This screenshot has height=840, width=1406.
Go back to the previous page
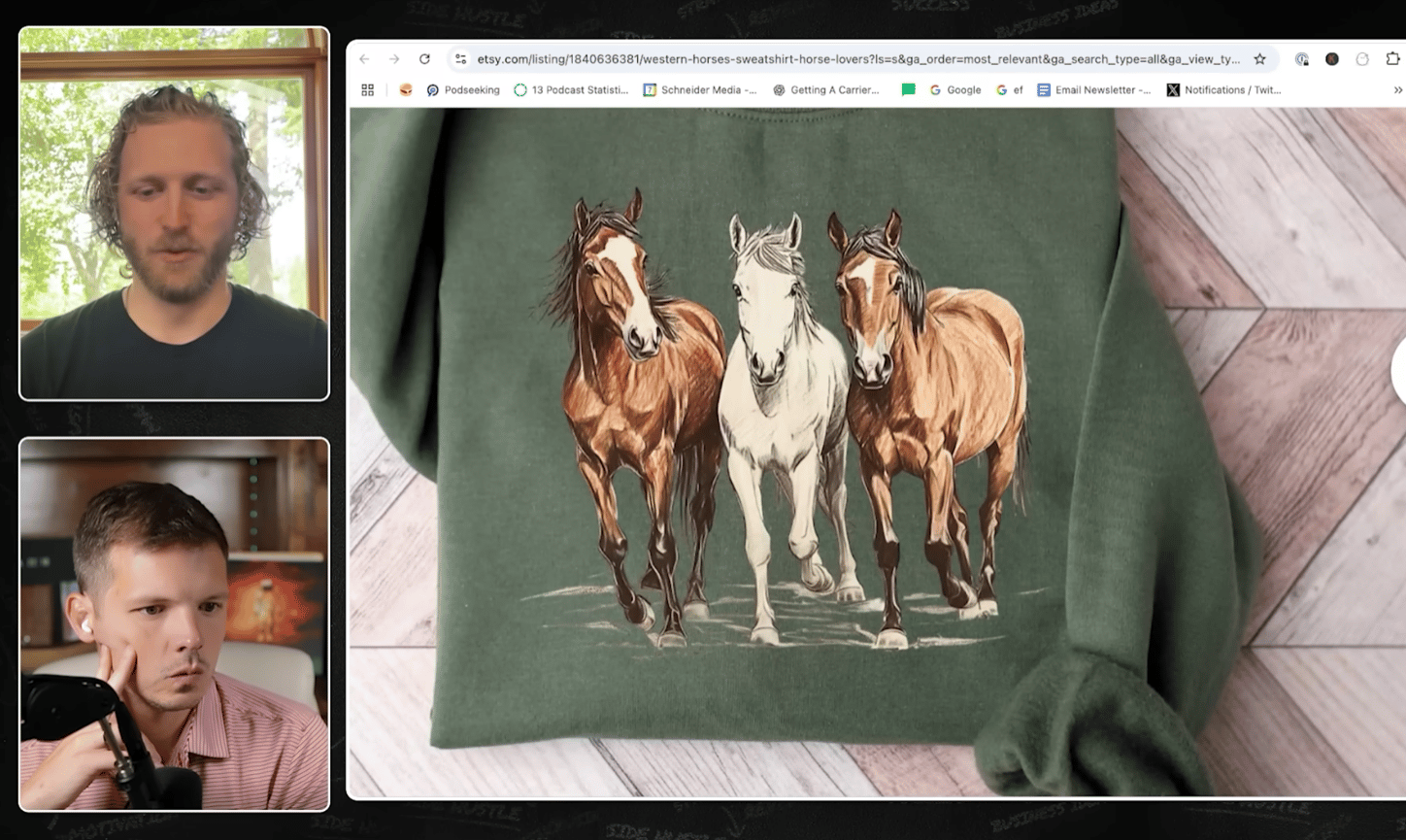[365, 59]
